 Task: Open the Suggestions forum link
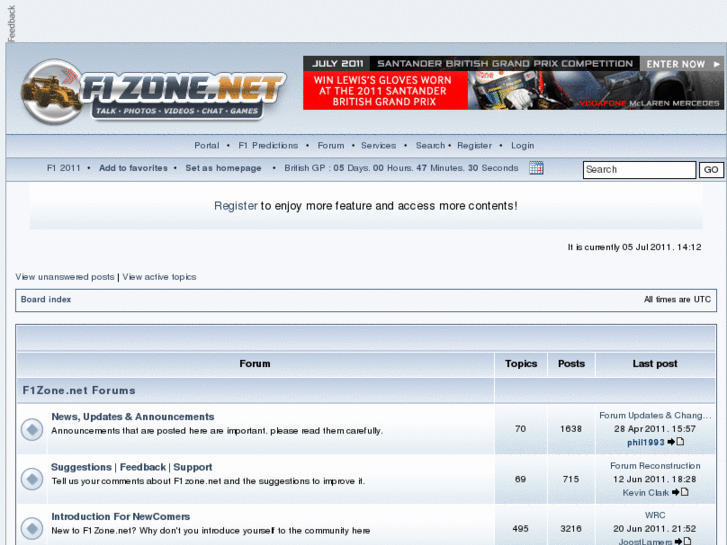pos(81,467)
